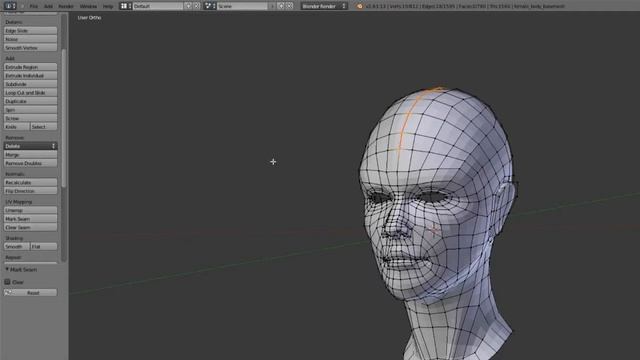Open the File menu
The height and width of the screenshot is (360, 640).
33,6
